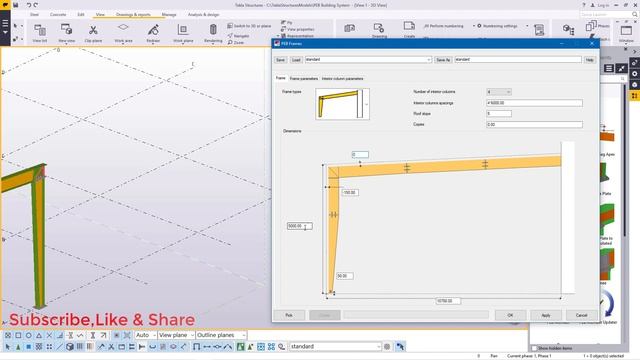The height and width of the screenshot is (360, 640).
Task: Click the Window icon in ribbon
Action: click(626, 31)
